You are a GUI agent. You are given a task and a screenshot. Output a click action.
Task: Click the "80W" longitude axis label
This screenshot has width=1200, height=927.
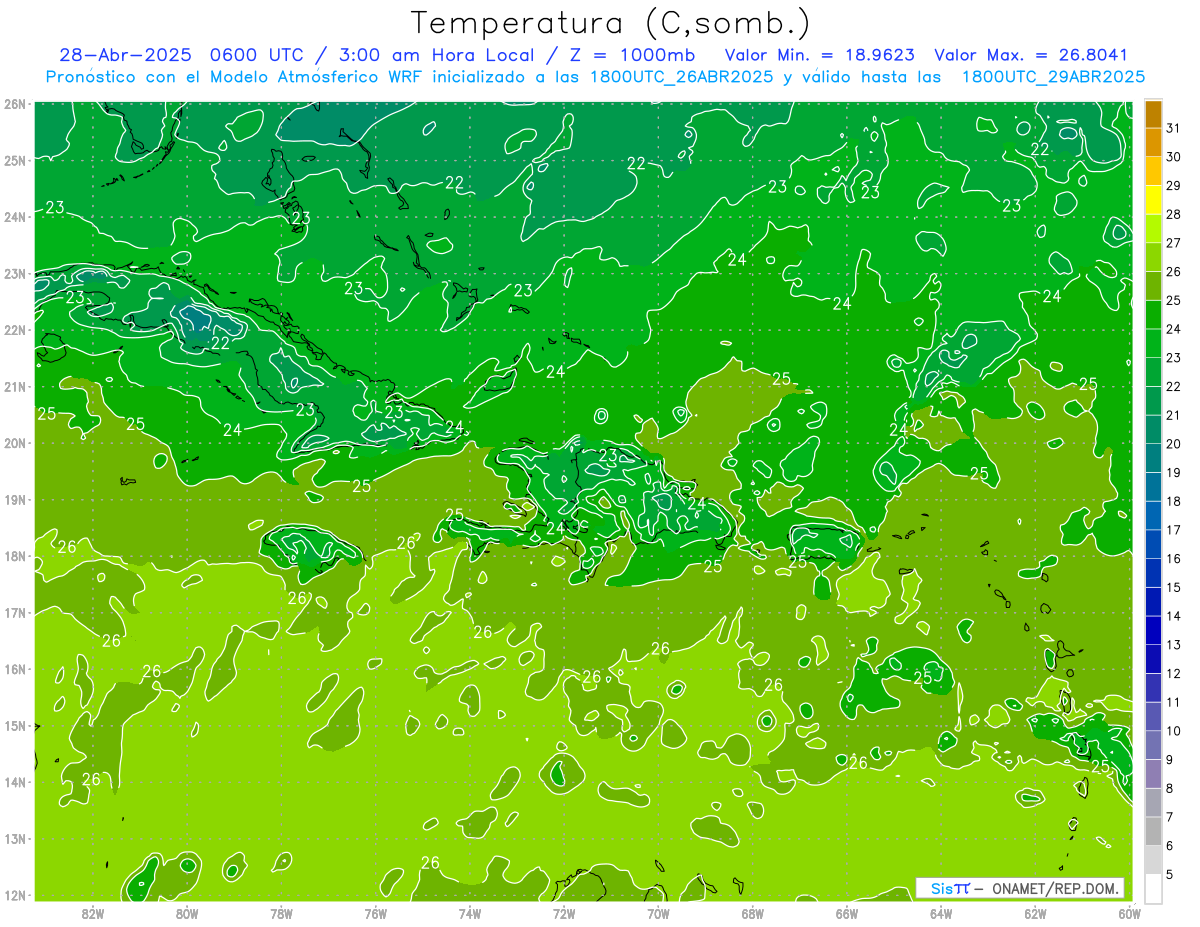(x=187, y=913)
